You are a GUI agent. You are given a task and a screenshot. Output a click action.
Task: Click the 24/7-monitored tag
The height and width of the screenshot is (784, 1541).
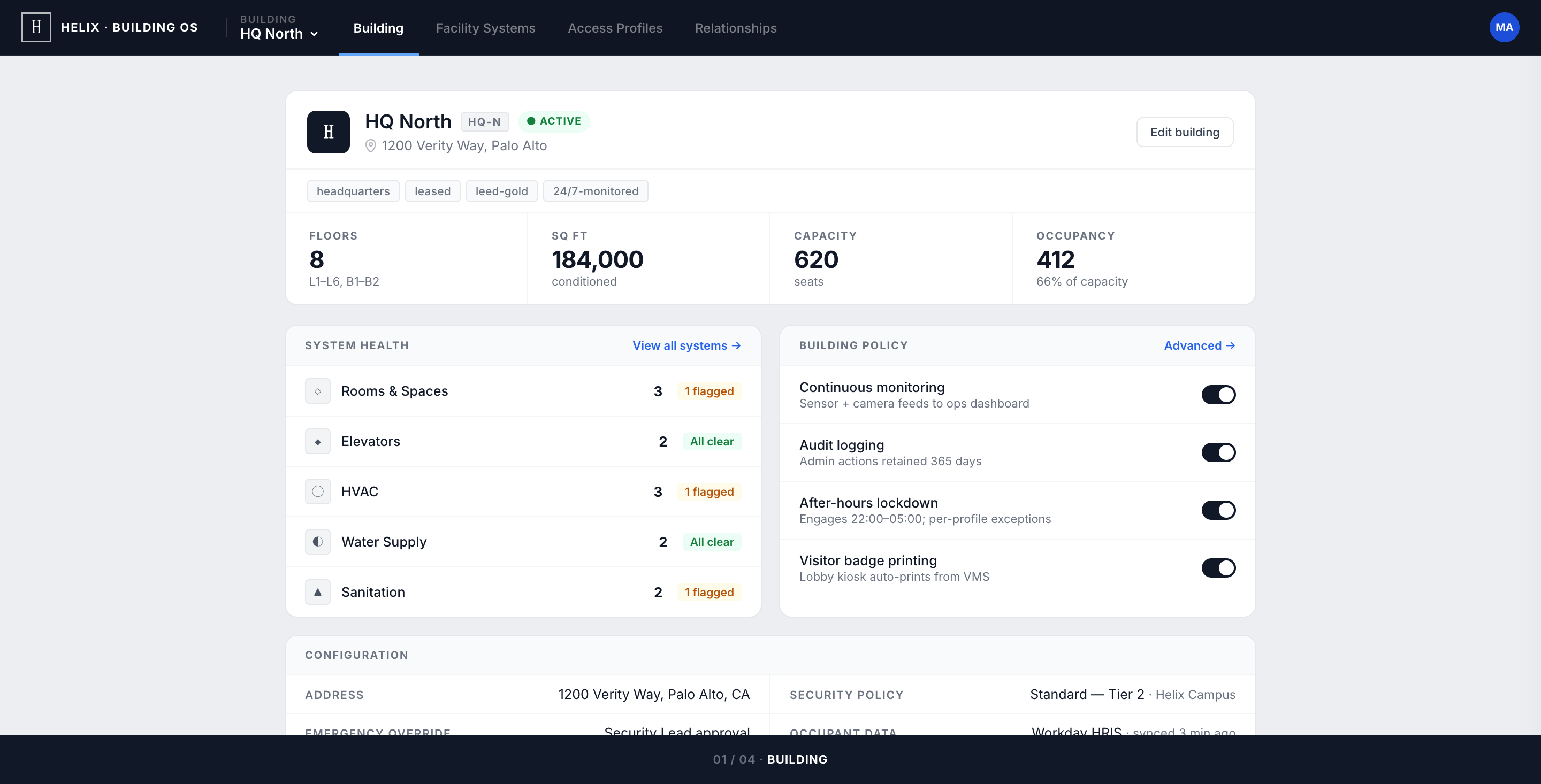pos(595,191)
